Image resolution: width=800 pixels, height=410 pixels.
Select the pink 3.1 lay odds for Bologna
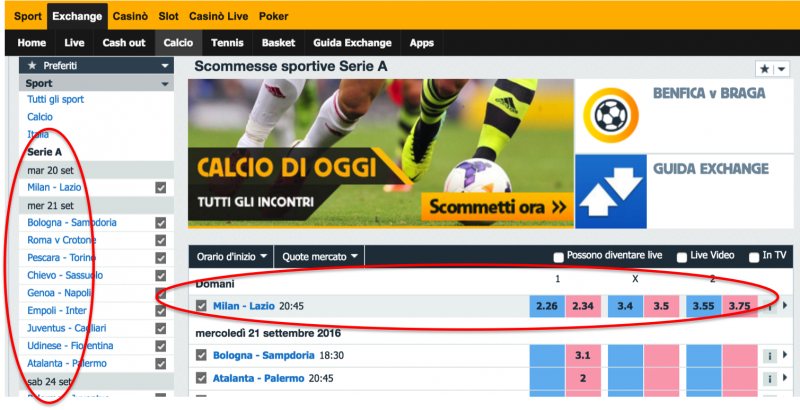point(583,355)
